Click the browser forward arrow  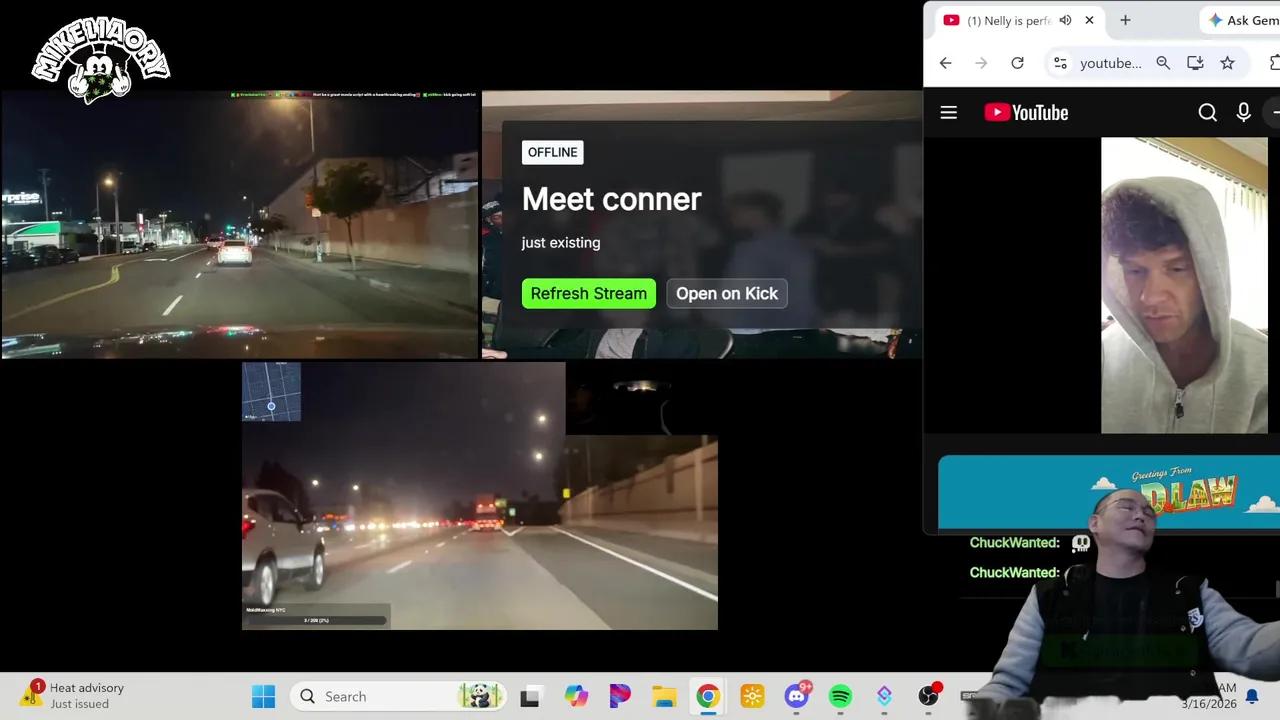pos(981,63)
